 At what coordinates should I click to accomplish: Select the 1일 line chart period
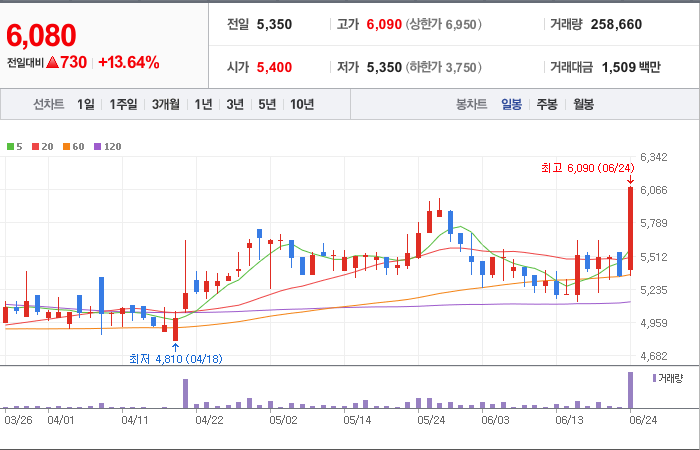point(86,104)
